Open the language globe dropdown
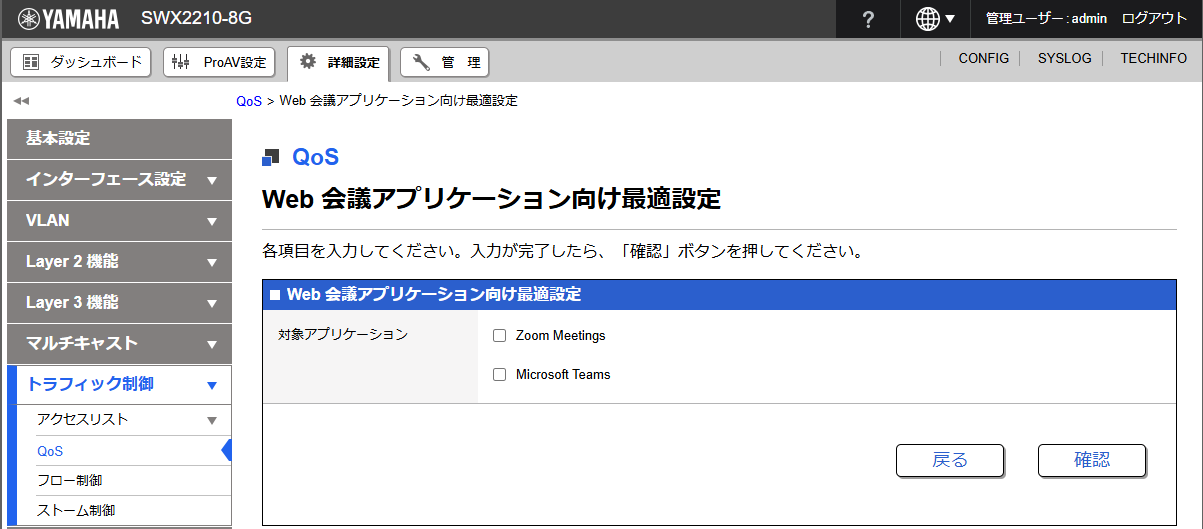 [x=934, y=20]
